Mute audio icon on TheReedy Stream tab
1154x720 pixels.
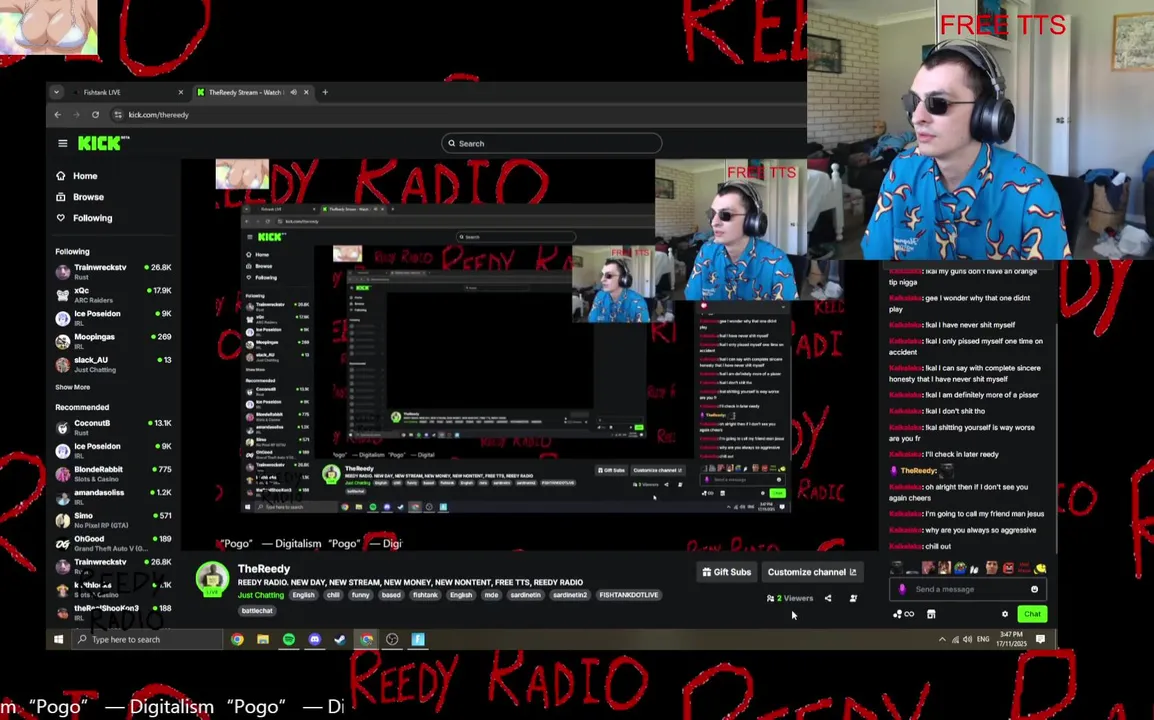(294, 92)
